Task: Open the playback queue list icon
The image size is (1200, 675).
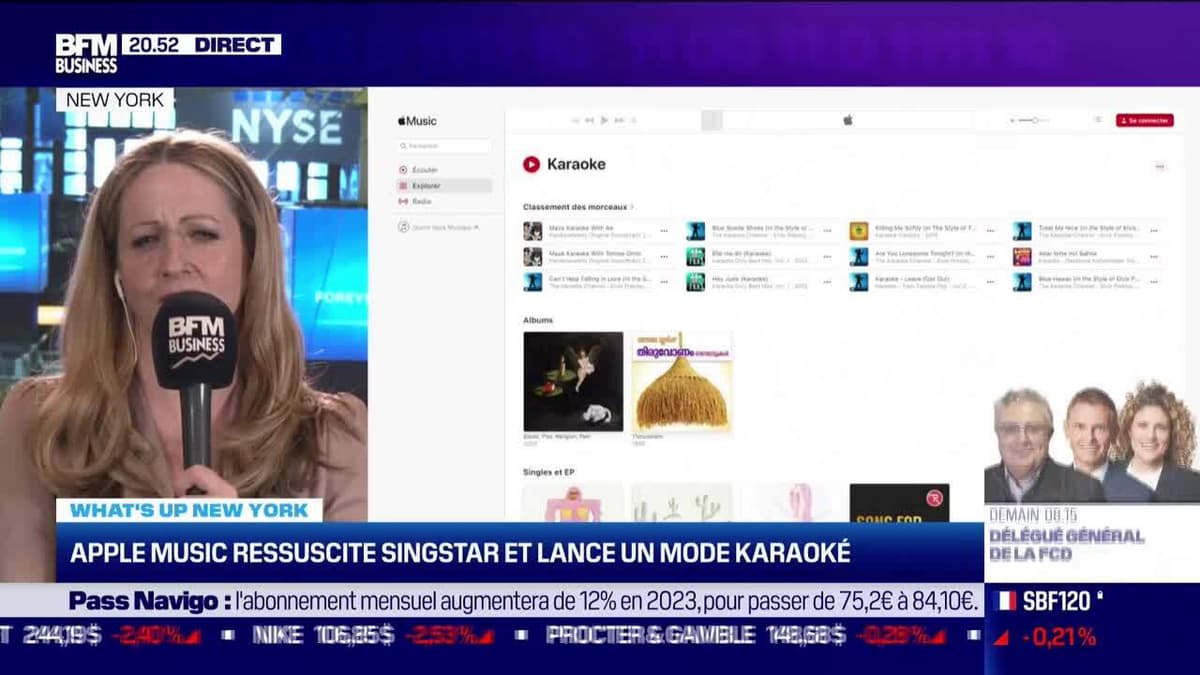Action: 1097,120
